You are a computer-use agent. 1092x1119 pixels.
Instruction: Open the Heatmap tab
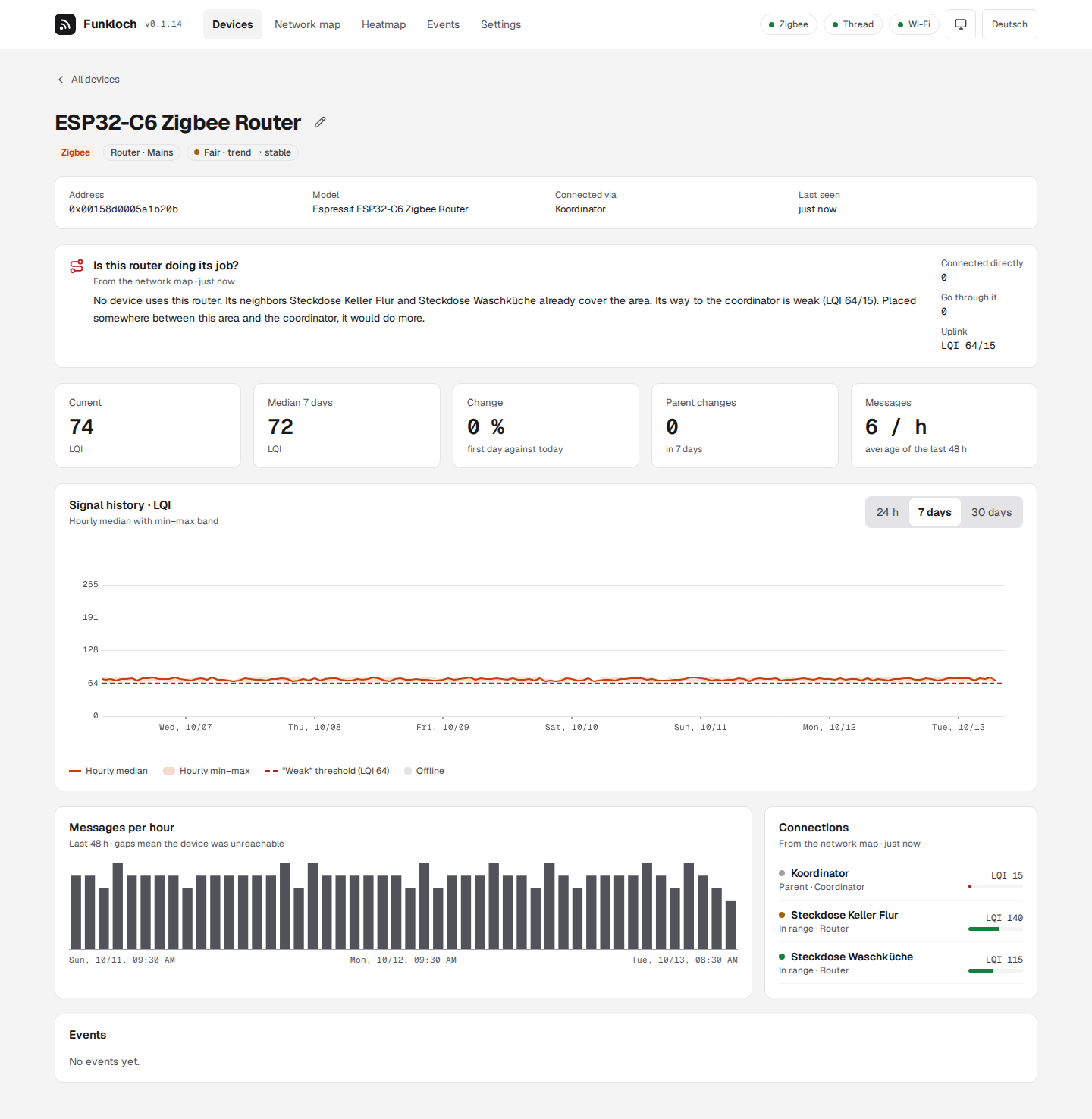point(384,24)
